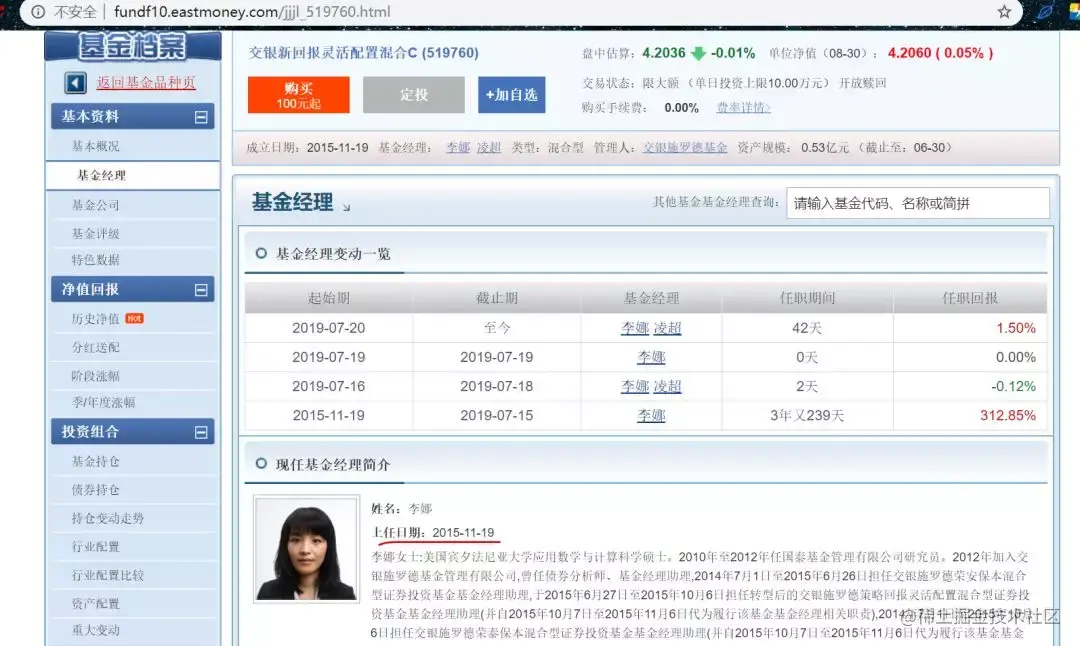Open 行业配置 in the sidebar

(x=96, y=546)
